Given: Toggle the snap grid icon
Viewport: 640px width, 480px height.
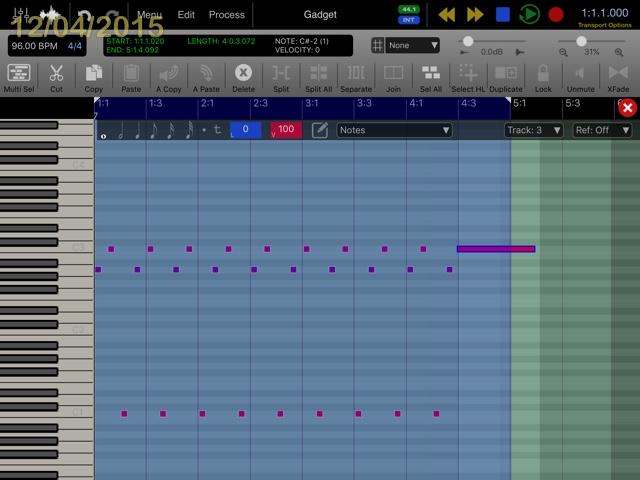Looking at the screenshot, I should [378, 45].
